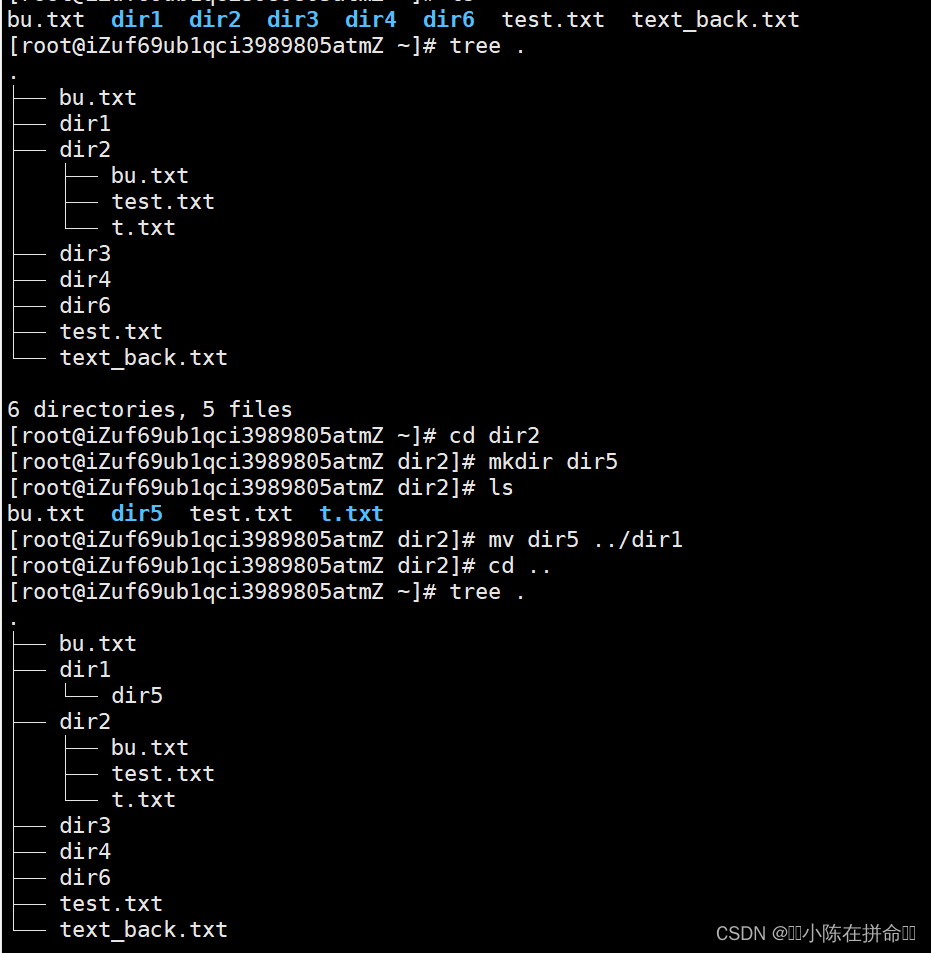Click the CSDN watermark author name
This screenshot has width=931, height=953.
(851, 933)
